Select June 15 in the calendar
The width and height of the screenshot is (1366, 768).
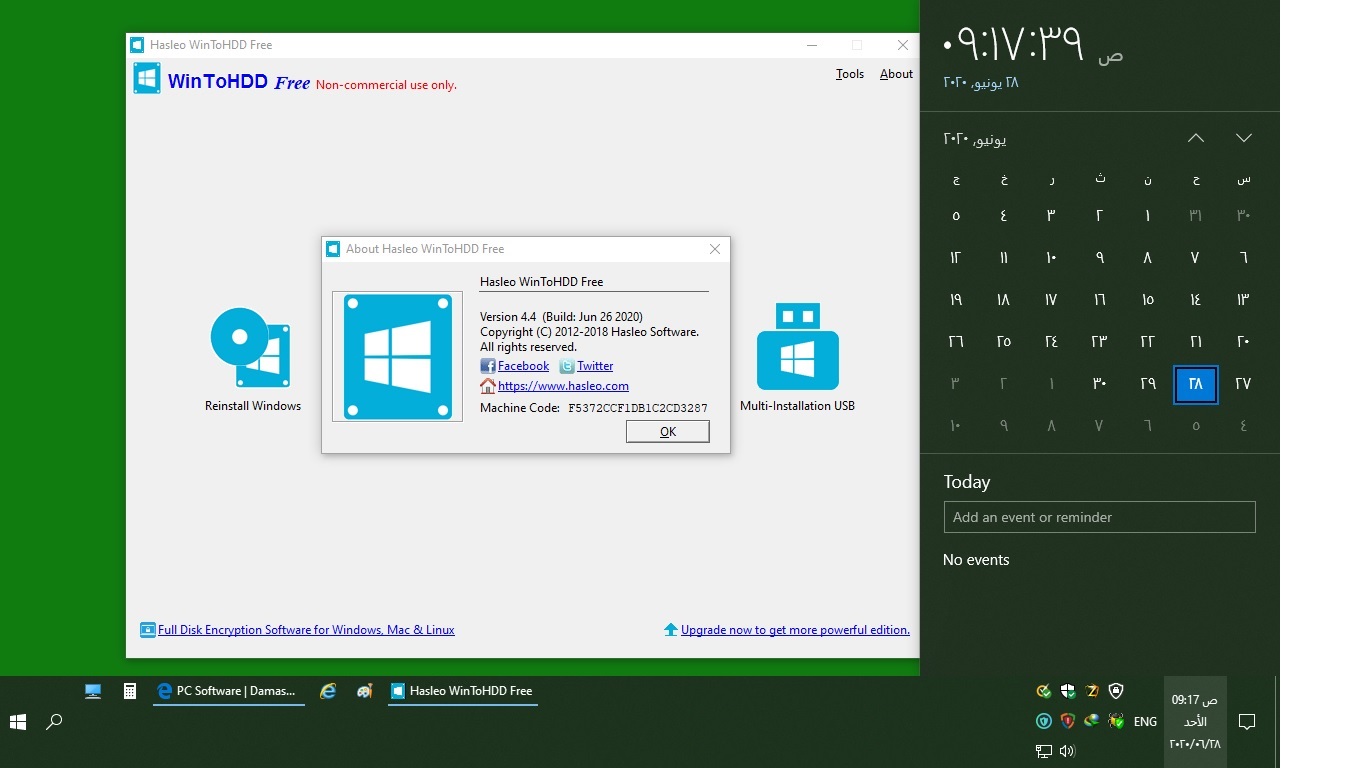pyautogui.click(x=1147, y=300)
